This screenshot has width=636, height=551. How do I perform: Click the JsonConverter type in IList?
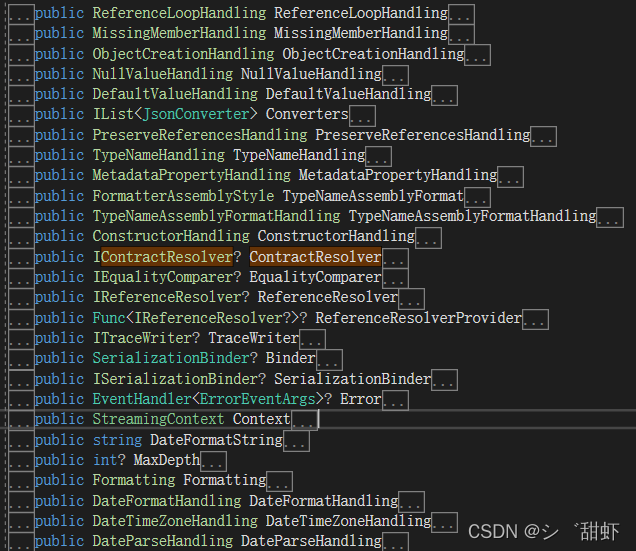coord(196,114)
